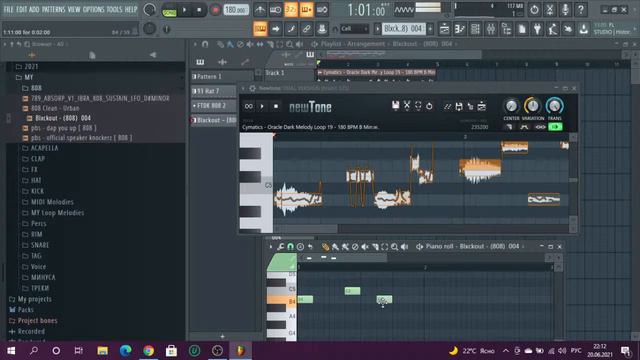Toggle the 3-2 countdown before recording
This screenshot has width=640, height=360.
291,10
